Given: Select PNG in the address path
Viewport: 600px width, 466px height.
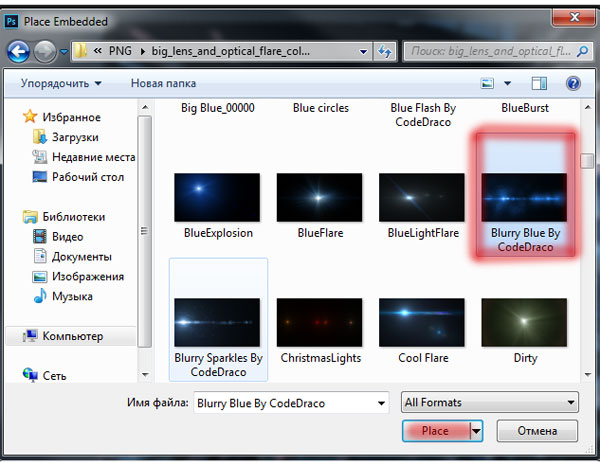Looking at the screenshot, I should 120,51.
